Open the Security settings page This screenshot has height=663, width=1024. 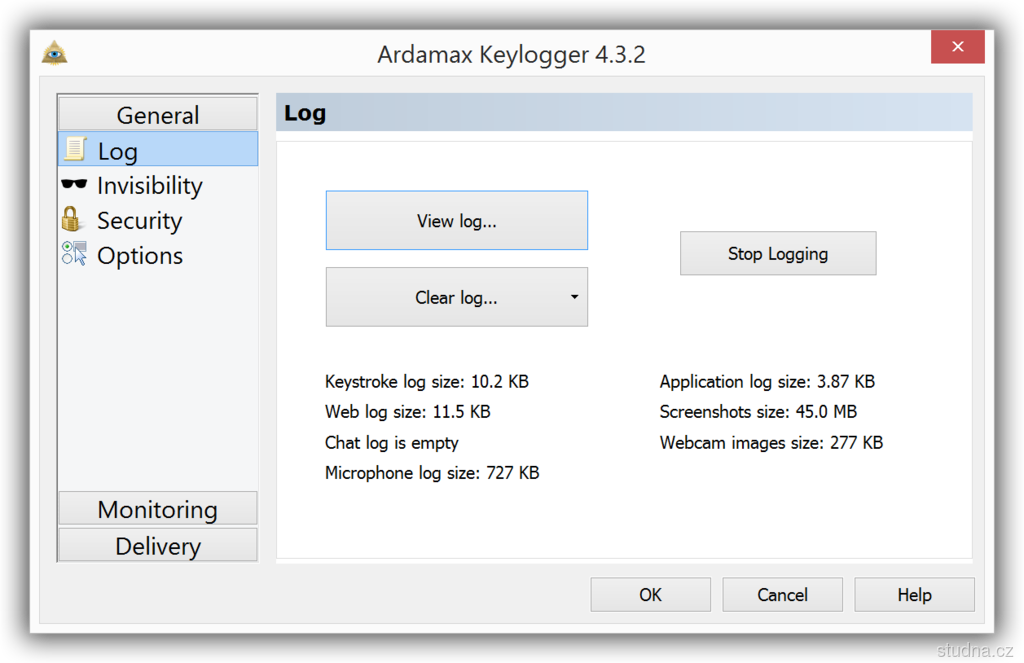coord(139,221)
